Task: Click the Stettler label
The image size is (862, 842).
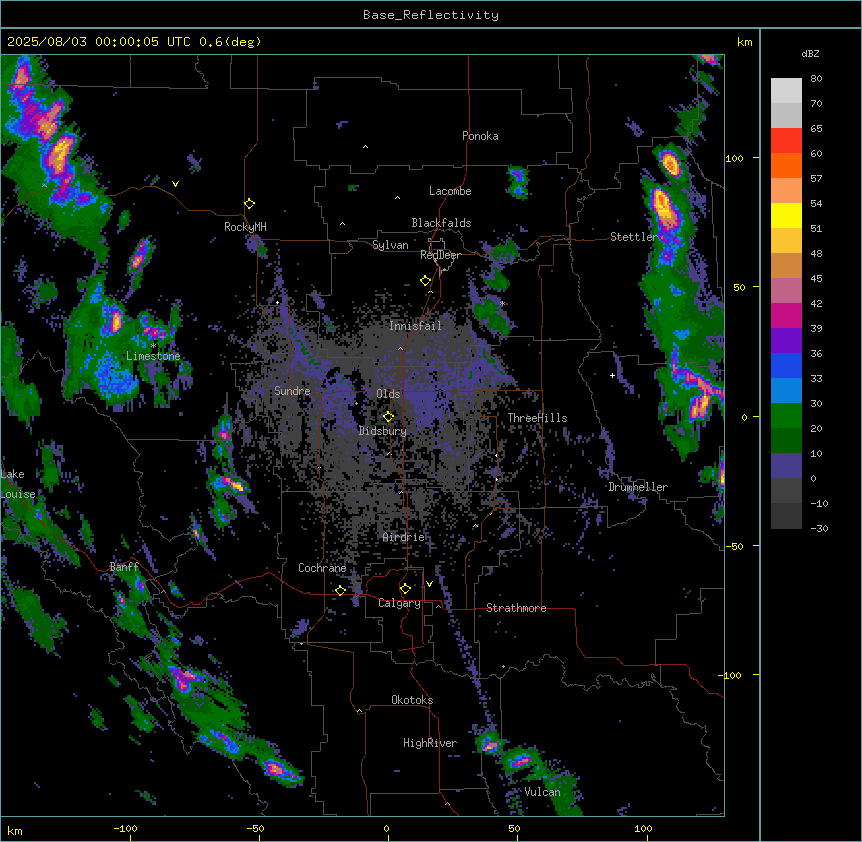Action: (634, 237)
